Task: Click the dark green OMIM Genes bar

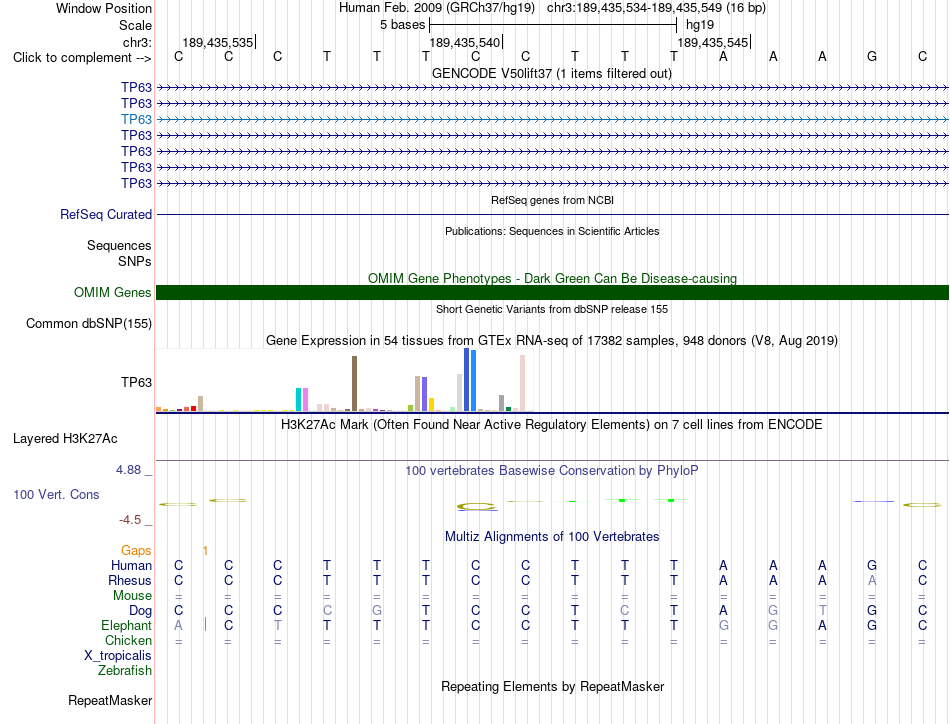Action: tap(552, 293)
